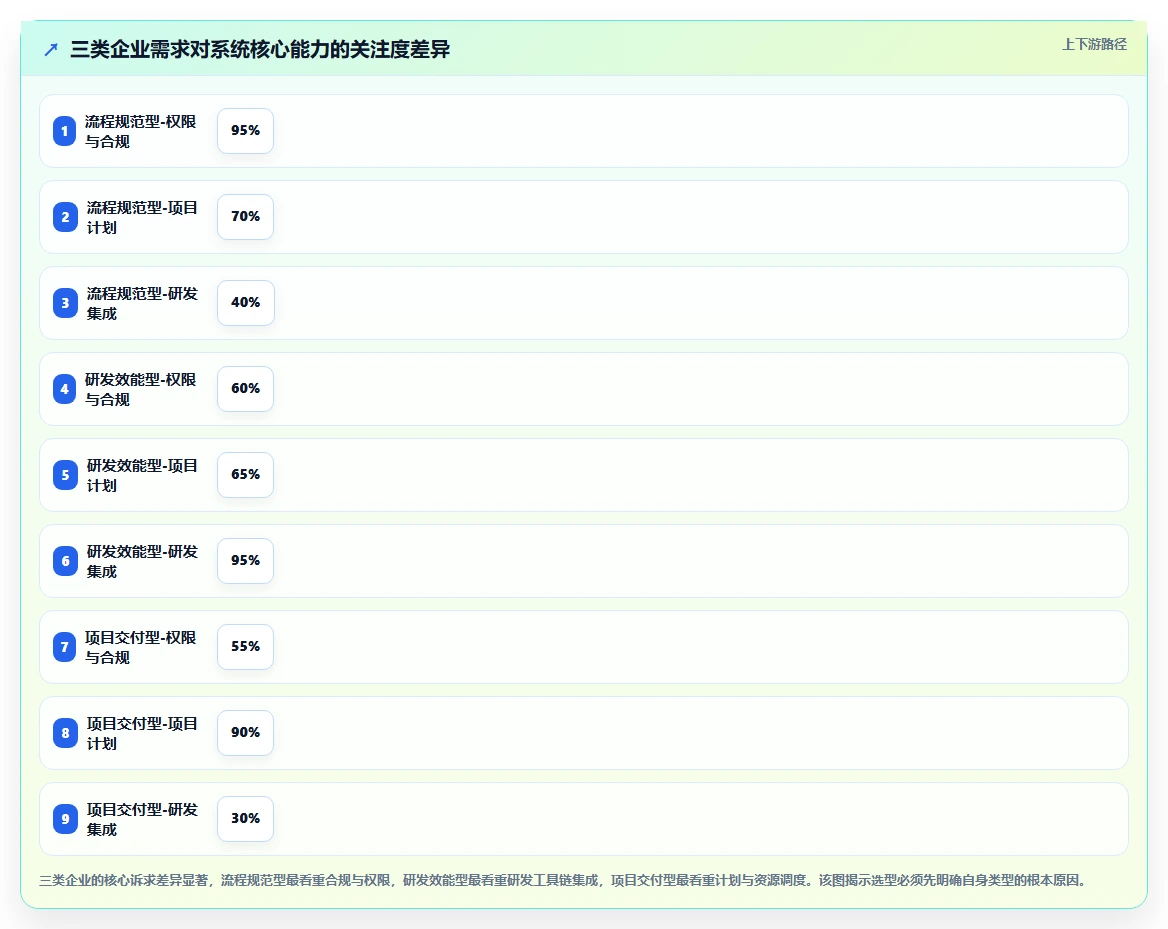Click the number 8 badge
Image resolution: width=1168 pixels, height=929 pixels.
(x=65, y=733)
